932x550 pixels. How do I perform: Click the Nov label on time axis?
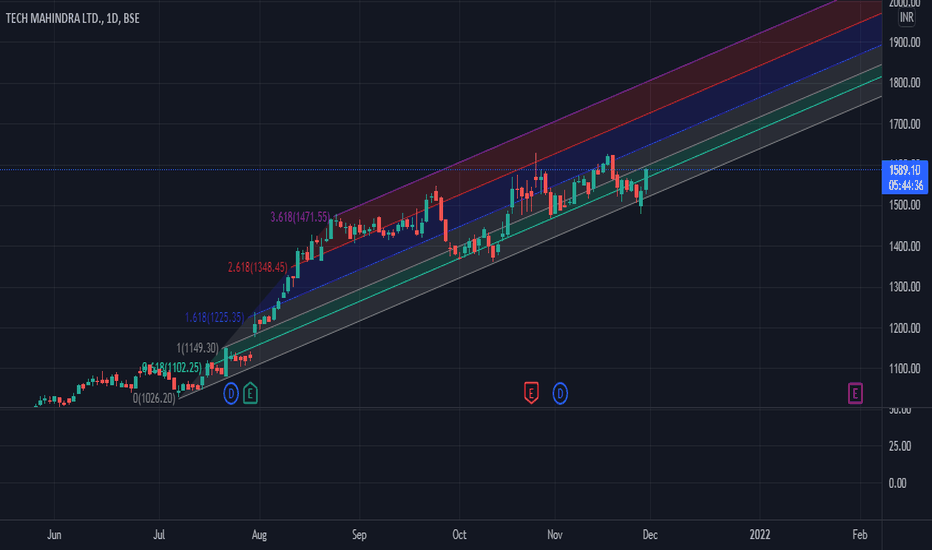[555, 535]
